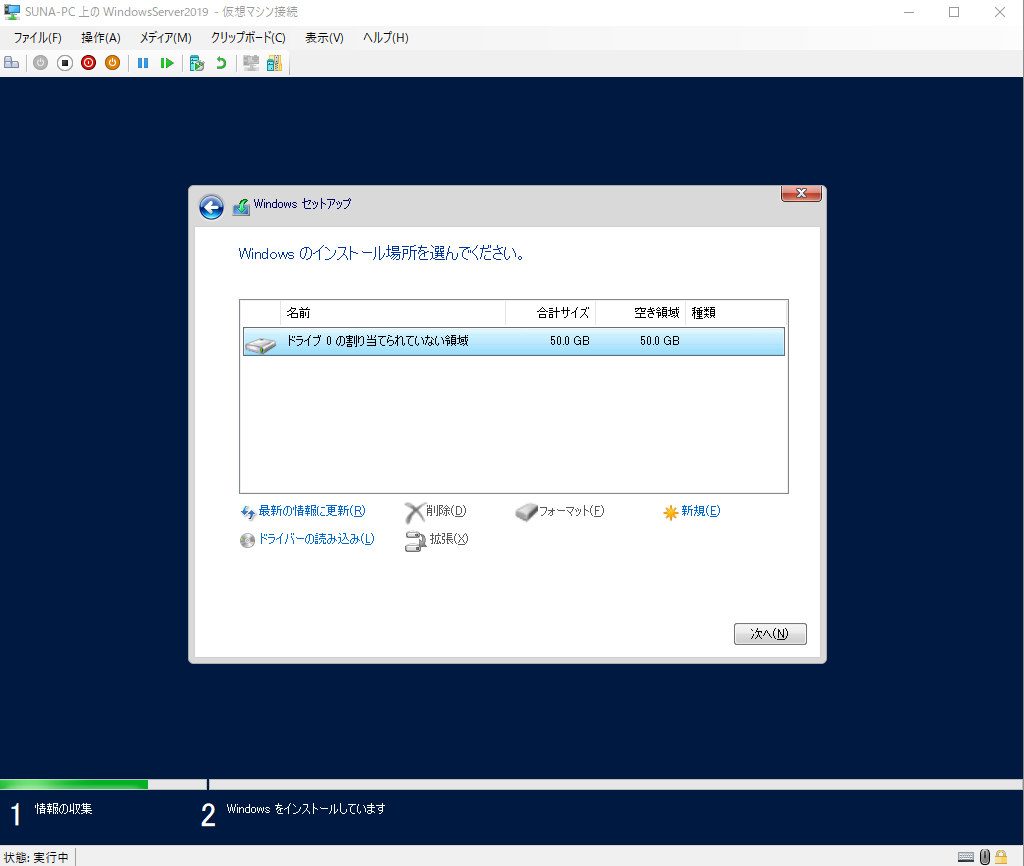Screen dimensions: 1024x866
Task: Click the 種類 column header
Action: pos(736,313)
